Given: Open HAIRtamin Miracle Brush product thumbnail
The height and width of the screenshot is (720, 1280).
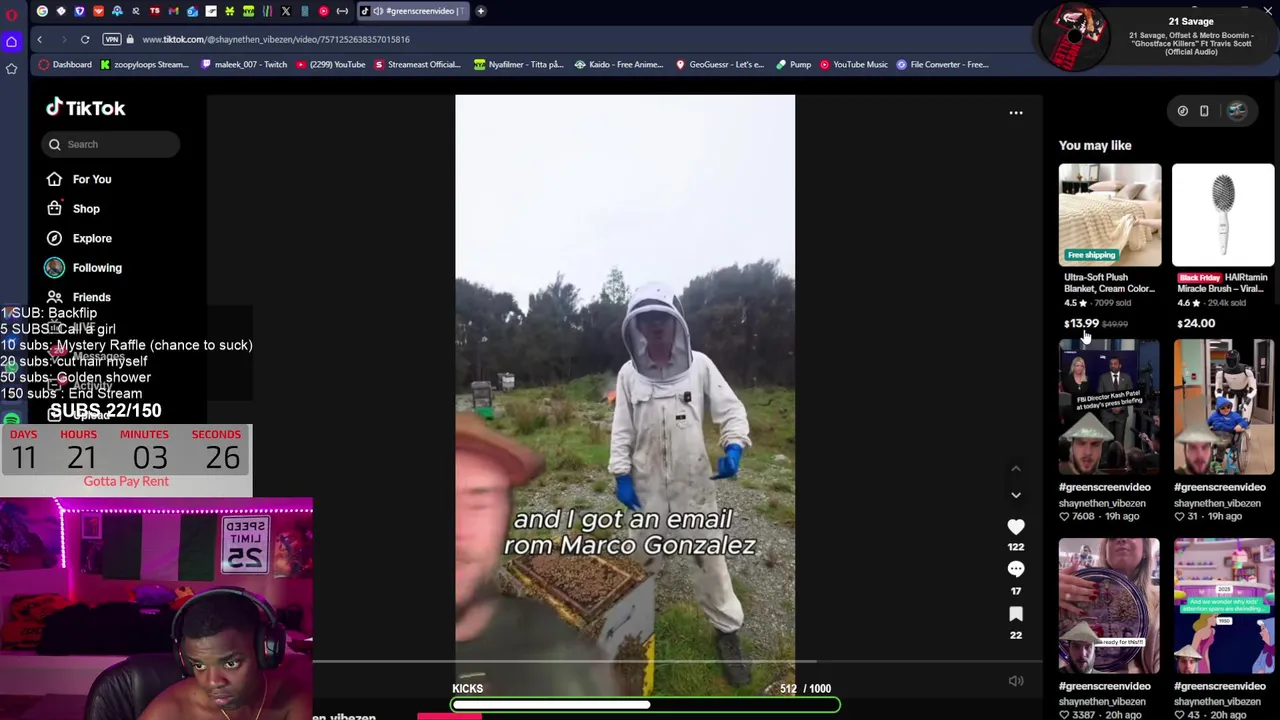Looking at the screenshot, I should click(1223, 215).
